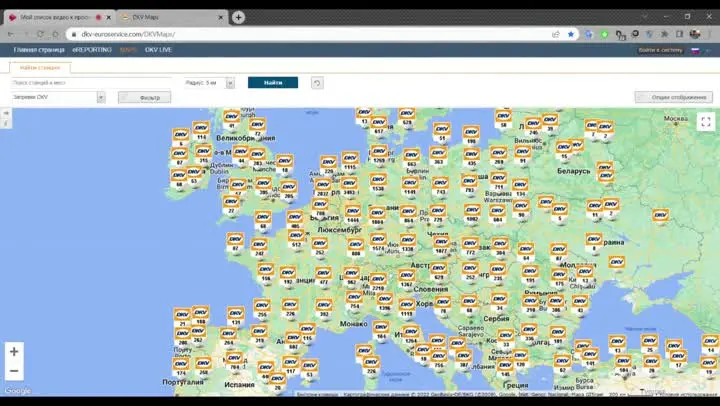The height and width of the screenshot is (406, 720).
Task: Toggle fullscreen map view
Action: pos(706,122)
